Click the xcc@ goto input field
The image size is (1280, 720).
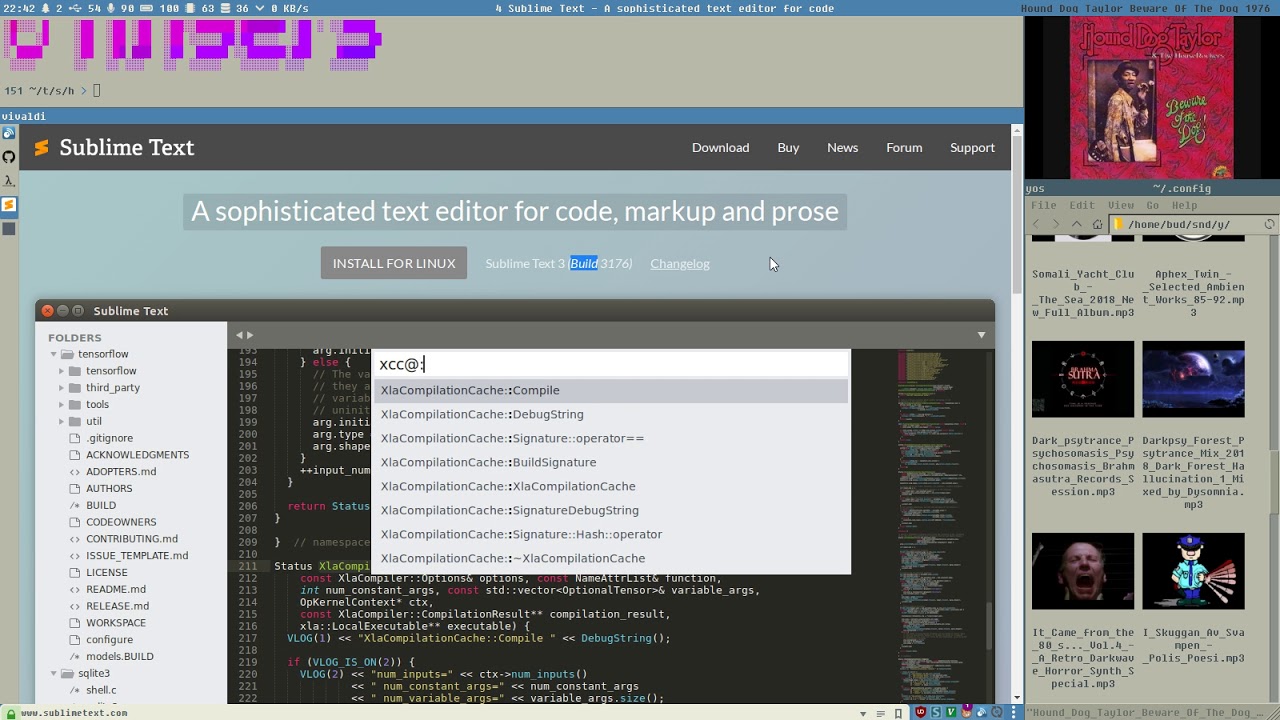pos(610,365)
